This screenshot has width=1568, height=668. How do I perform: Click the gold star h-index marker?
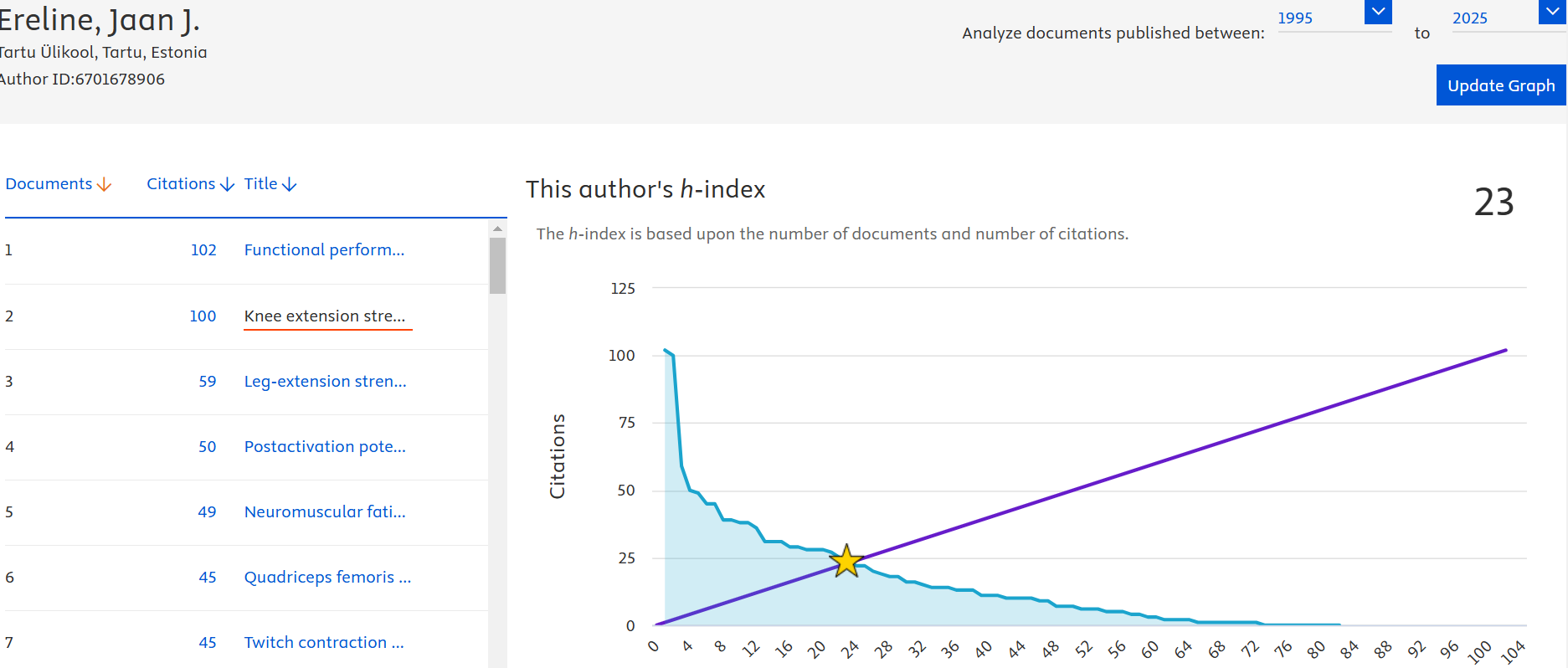pyautogui.click(x=846, y=561)
